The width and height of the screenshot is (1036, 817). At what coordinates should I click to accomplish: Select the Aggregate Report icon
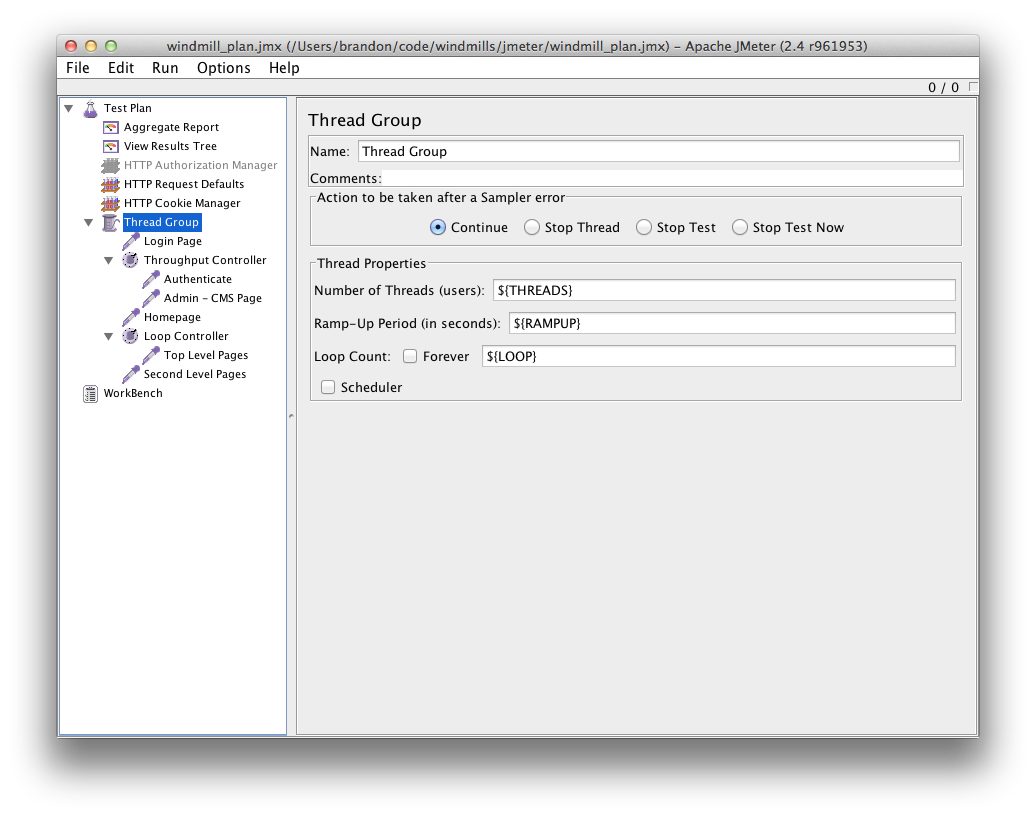click(111, 127)
